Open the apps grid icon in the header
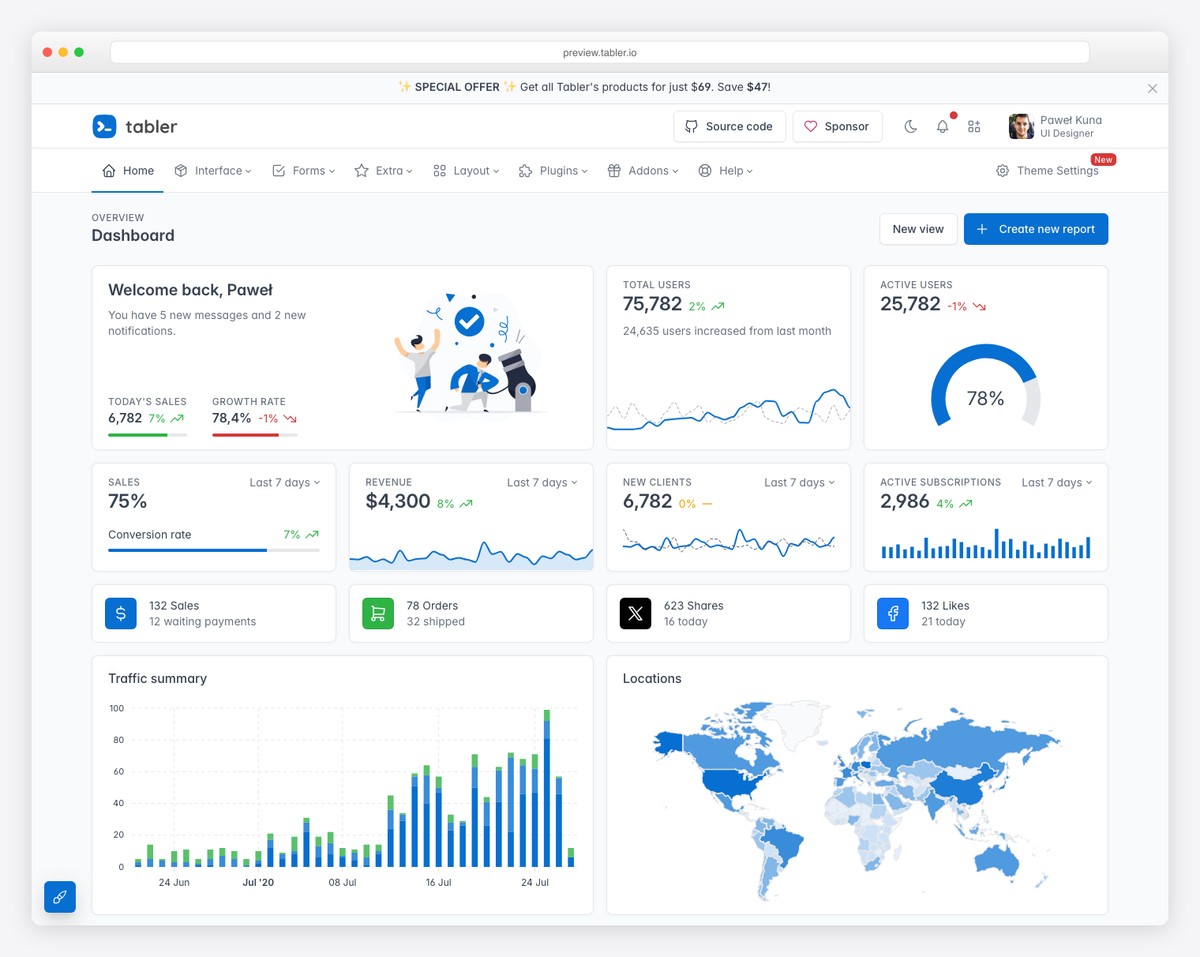 [x=974, y=126]
